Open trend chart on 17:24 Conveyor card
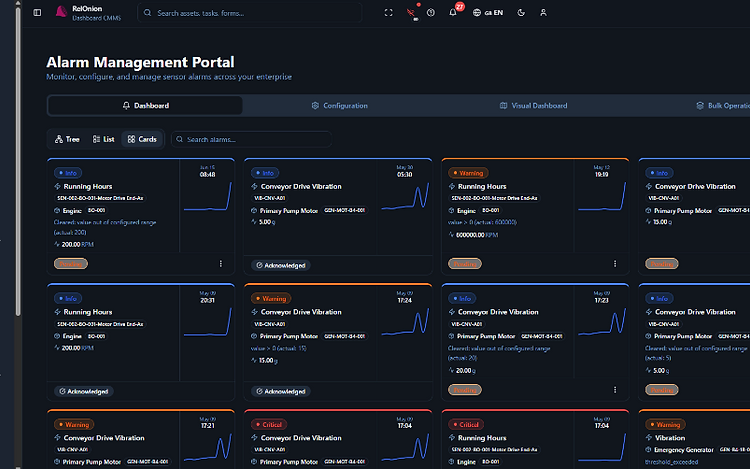750x469 pixels. coord(405,322)
